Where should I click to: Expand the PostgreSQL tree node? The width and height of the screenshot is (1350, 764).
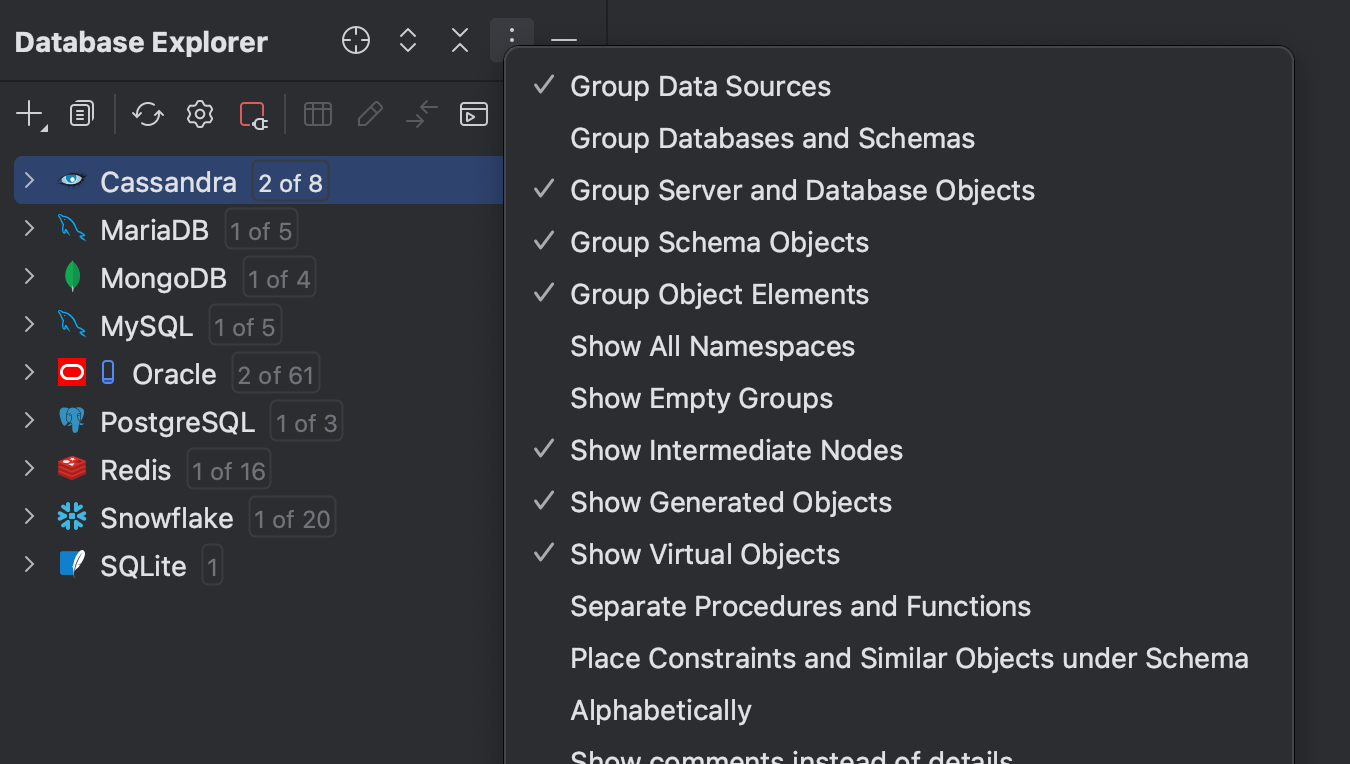[x=28, y=421]
